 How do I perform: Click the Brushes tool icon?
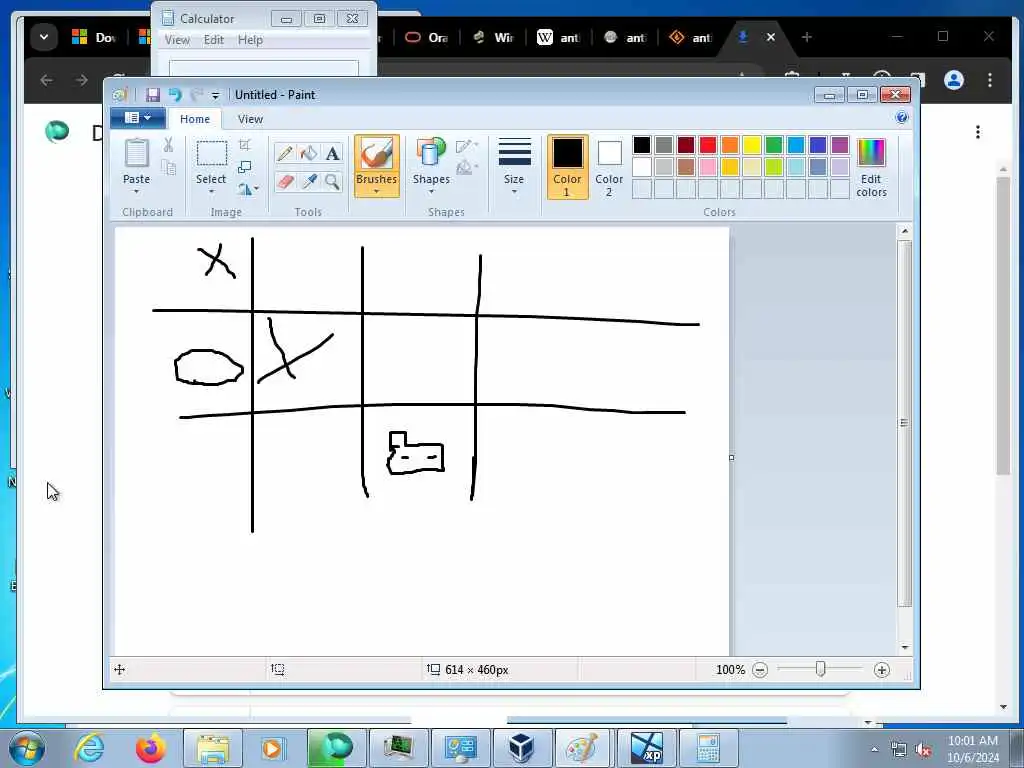[x=377, y=154]
